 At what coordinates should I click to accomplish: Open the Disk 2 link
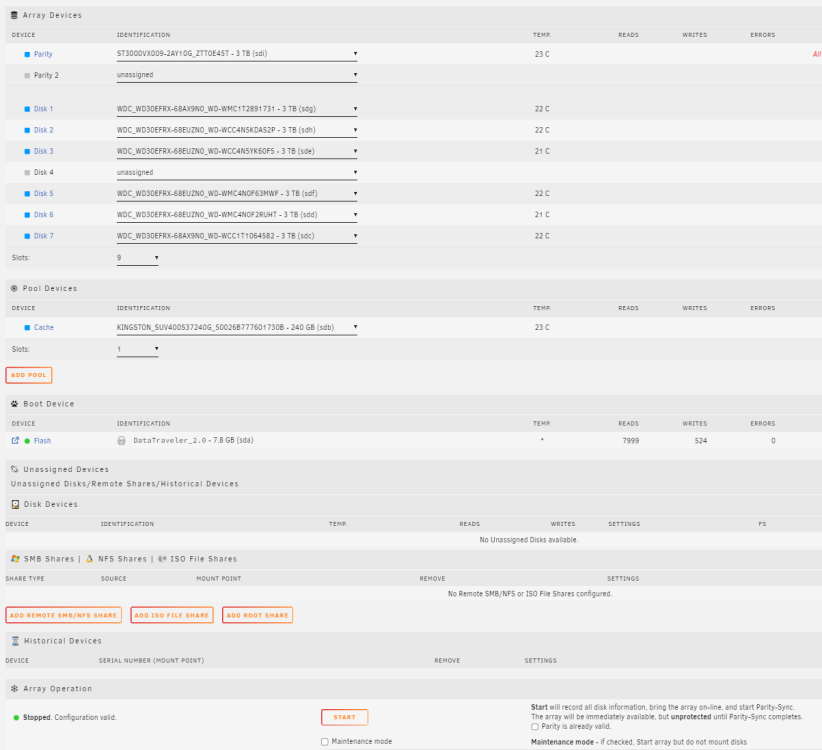pos(44,130)
